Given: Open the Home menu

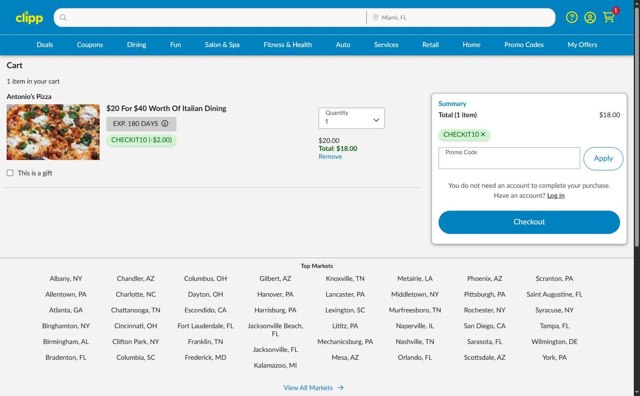Looking at the screenshot, I should (x=471, y=45).
